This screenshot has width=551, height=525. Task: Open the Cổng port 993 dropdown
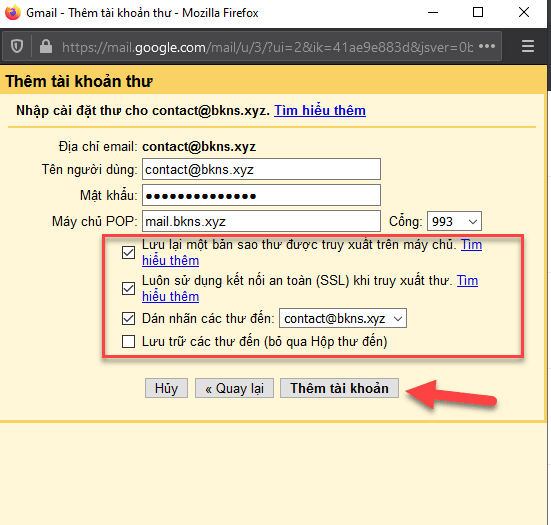(x=454, y=221)
